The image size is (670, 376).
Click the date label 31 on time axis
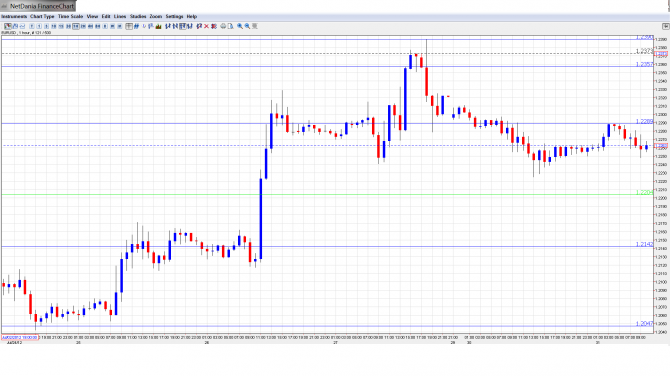[598, 342]
